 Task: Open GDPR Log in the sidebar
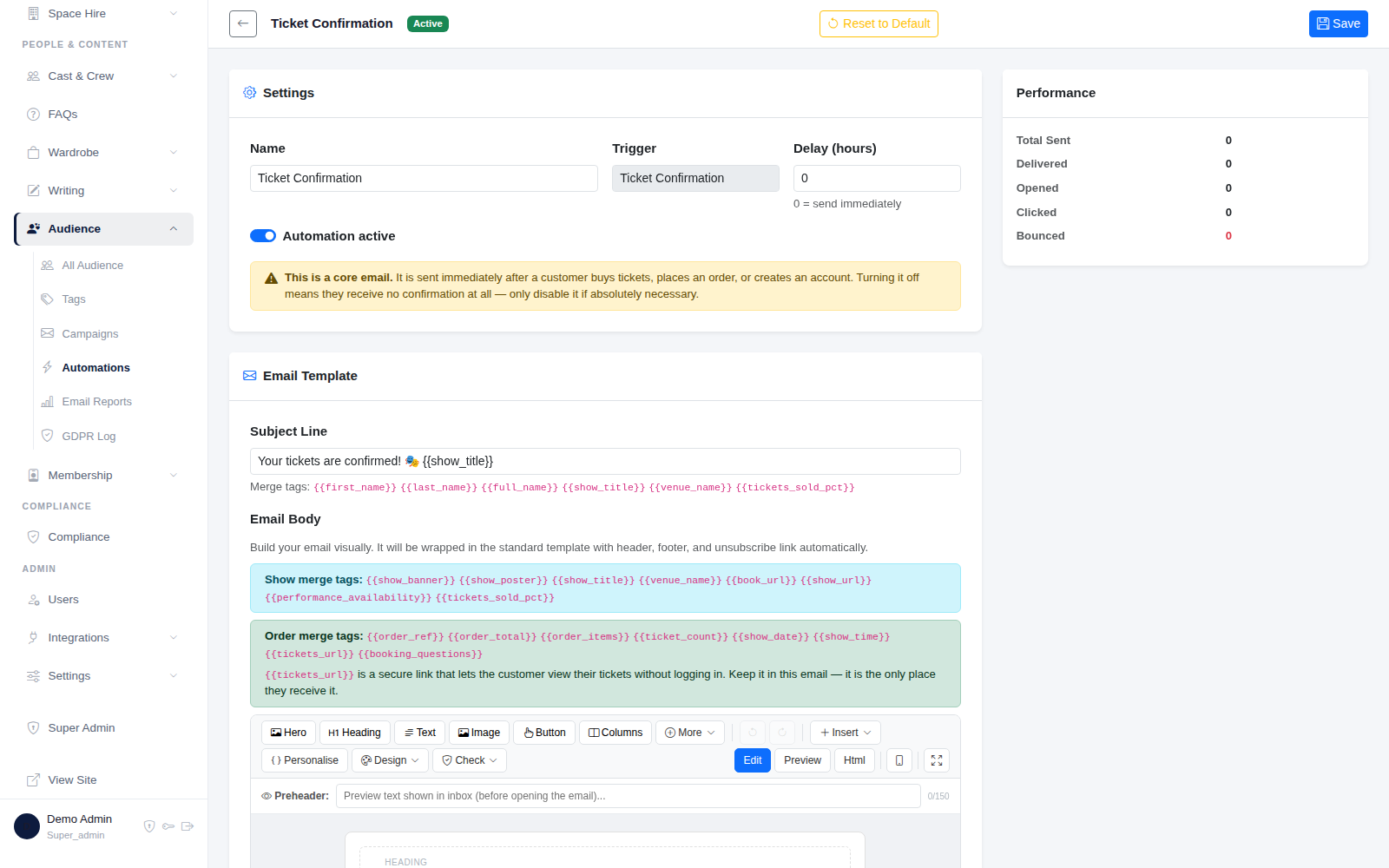(89, 437)
